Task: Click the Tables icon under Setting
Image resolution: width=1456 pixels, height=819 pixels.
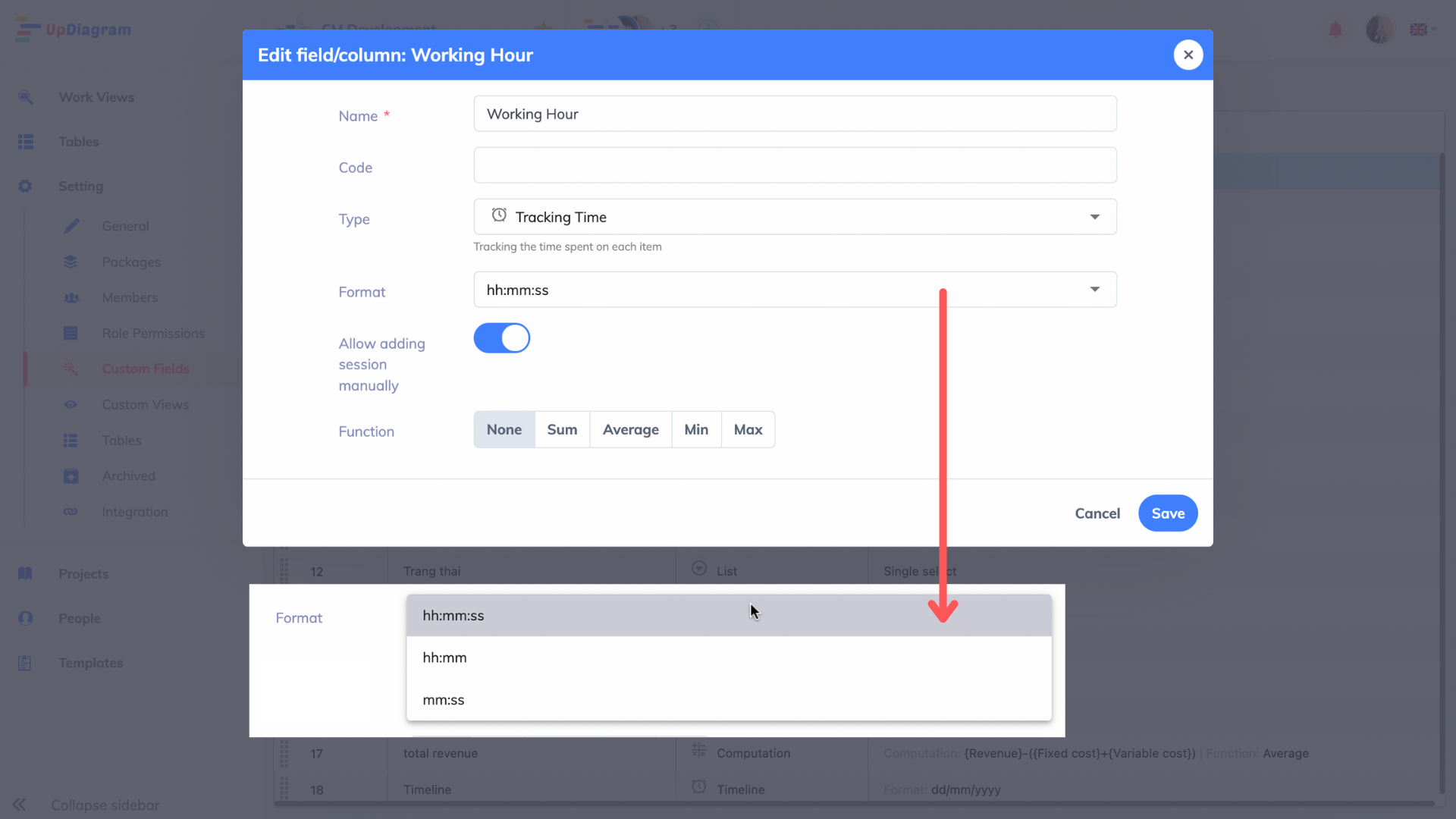Action: click(71, 440)
